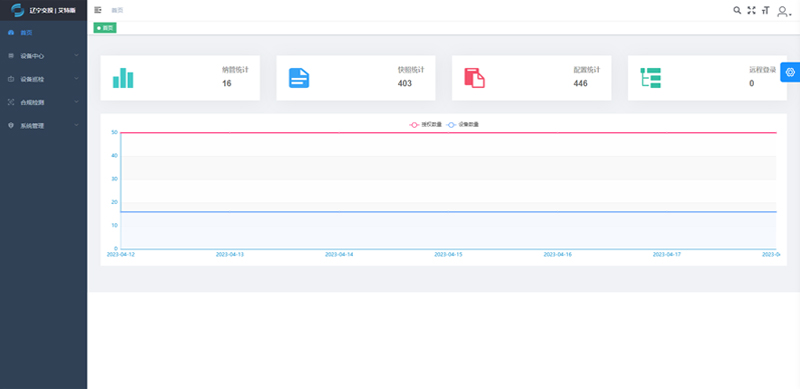Click the 首页 breadcrumb link
Viewport: 800px width, 389px height.
click(117, 10)
